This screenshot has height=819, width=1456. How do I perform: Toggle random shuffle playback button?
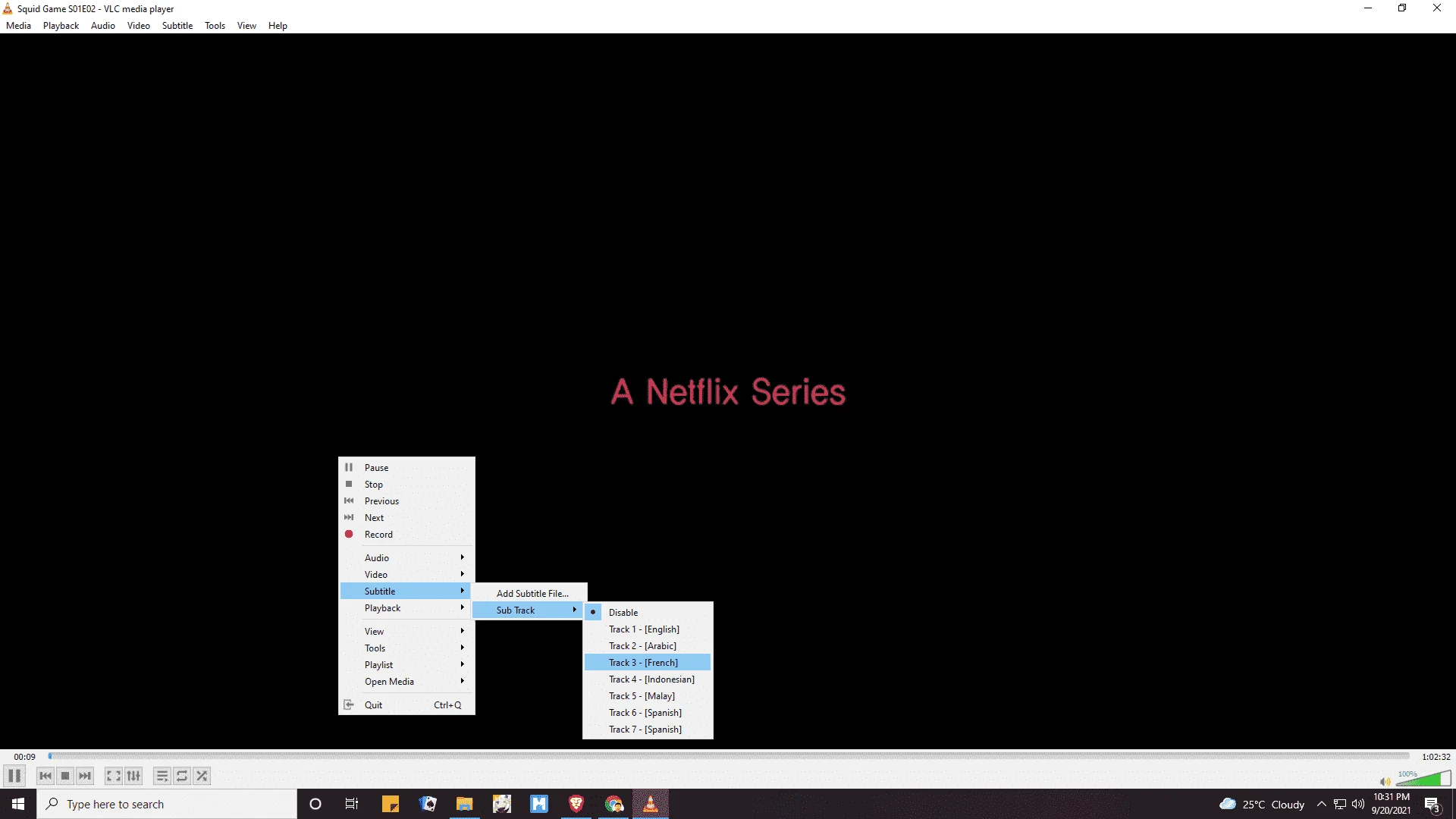[202, 776]
